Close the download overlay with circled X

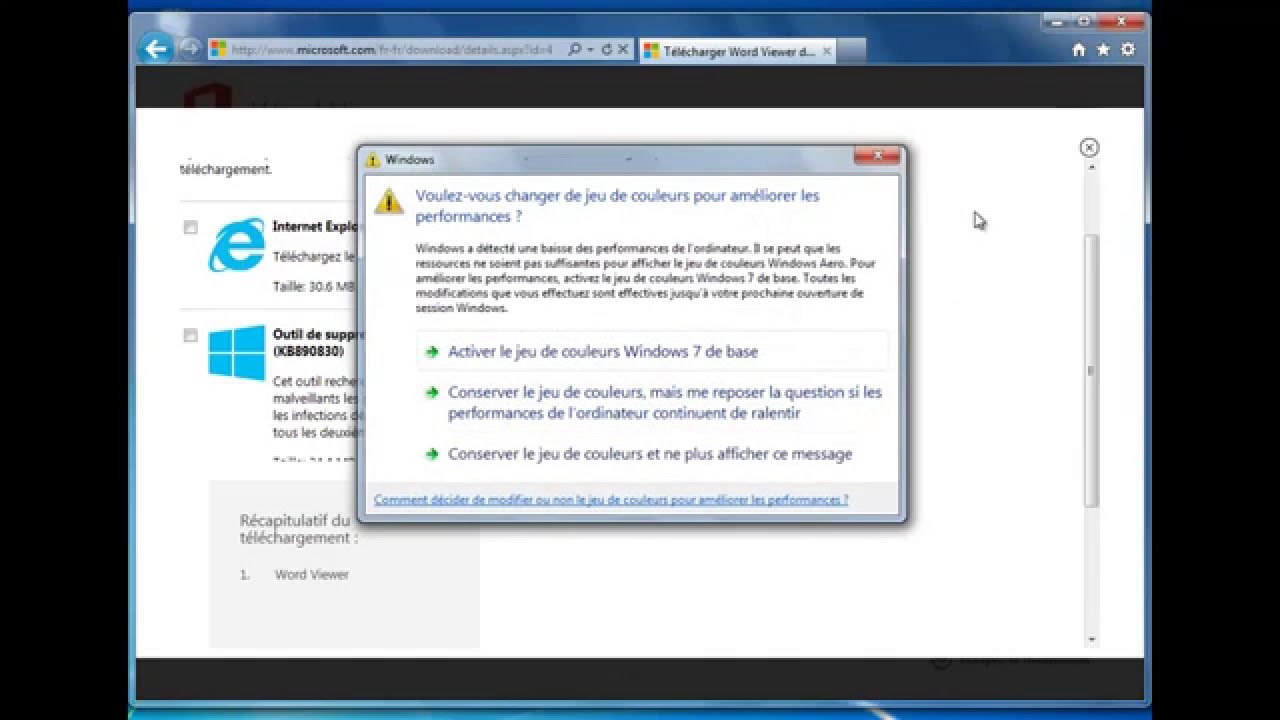1089,147
